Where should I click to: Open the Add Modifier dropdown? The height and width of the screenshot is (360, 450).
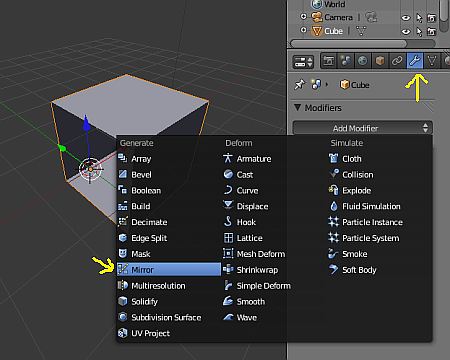point(362,128)
